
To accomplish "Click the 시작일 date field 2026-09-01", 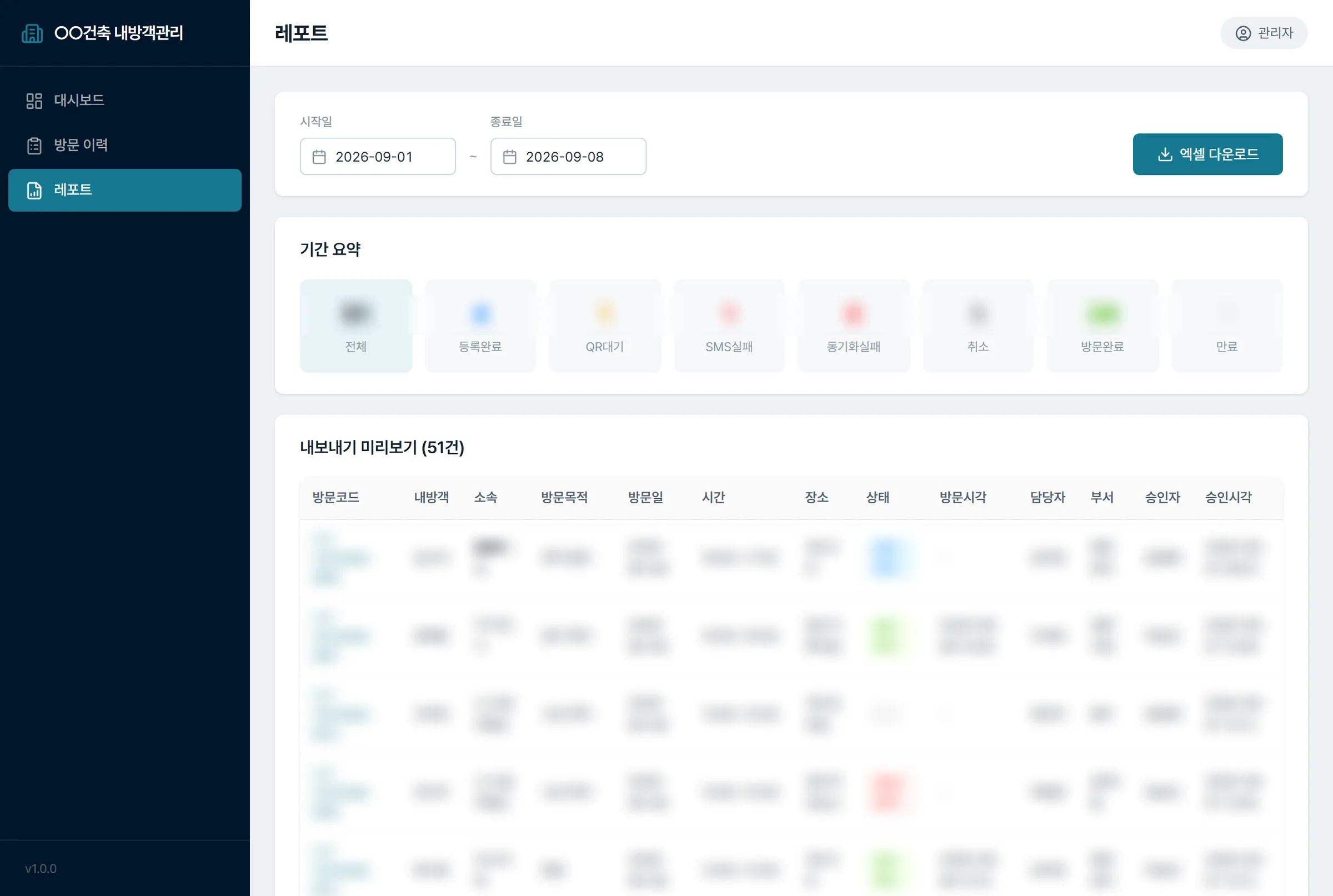I will click(378, 157).
